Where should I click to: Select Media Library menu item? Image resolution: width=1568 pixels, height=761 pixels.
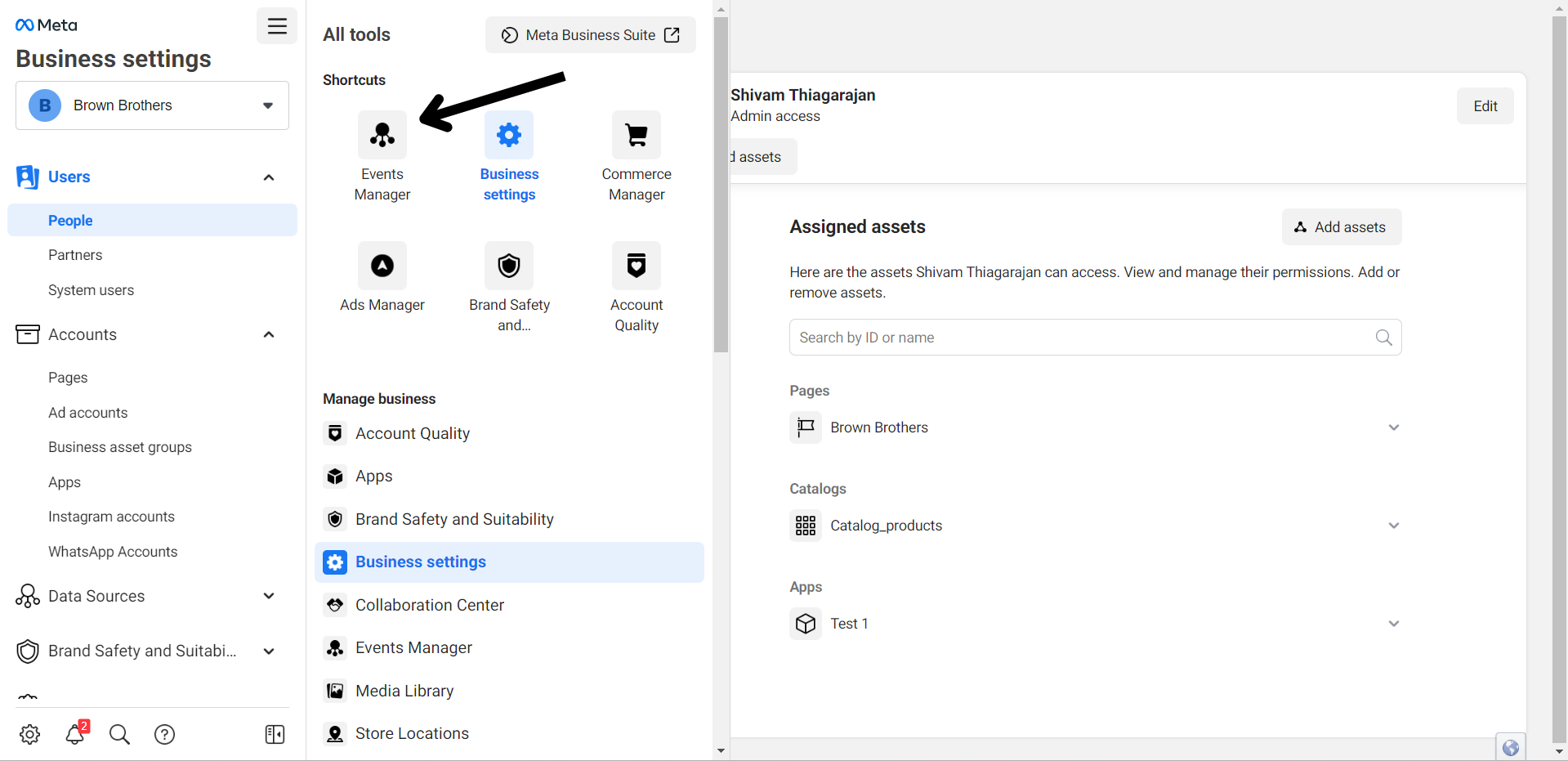point(404,691)
